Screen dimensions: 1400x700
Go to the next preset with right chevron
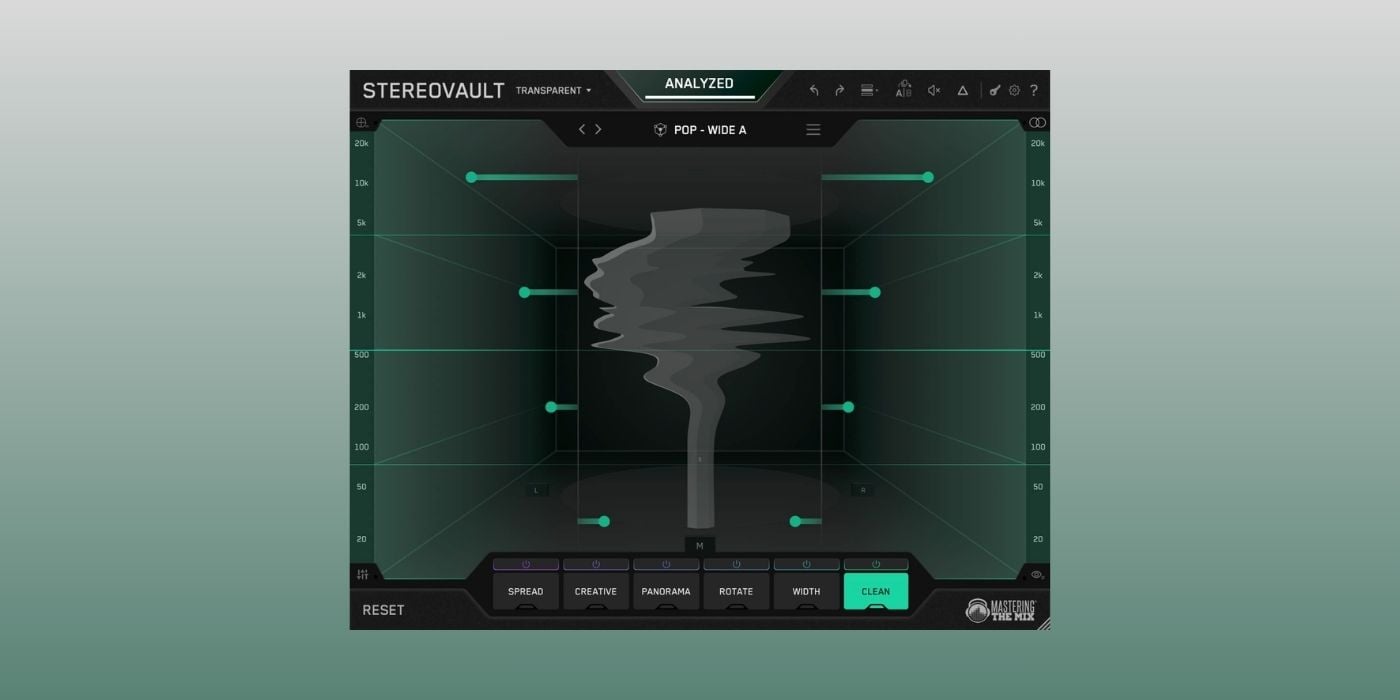point(598,129)
